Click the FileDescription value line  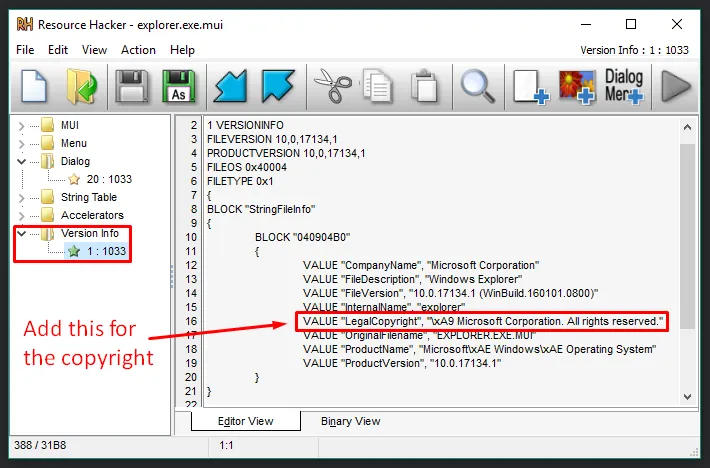(413, 280)
